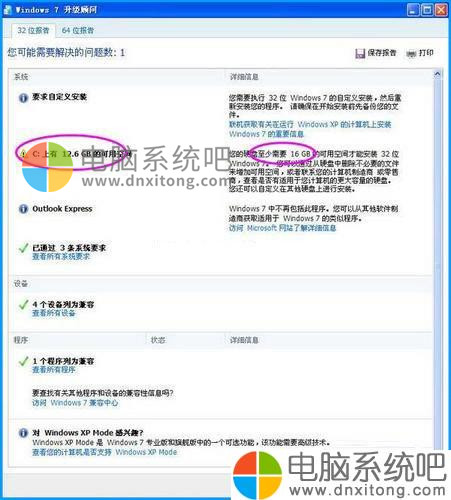The width and height of the screenshot is (451, 500).
Task: Click the 保存报告 button label
Action: [382, 53]
